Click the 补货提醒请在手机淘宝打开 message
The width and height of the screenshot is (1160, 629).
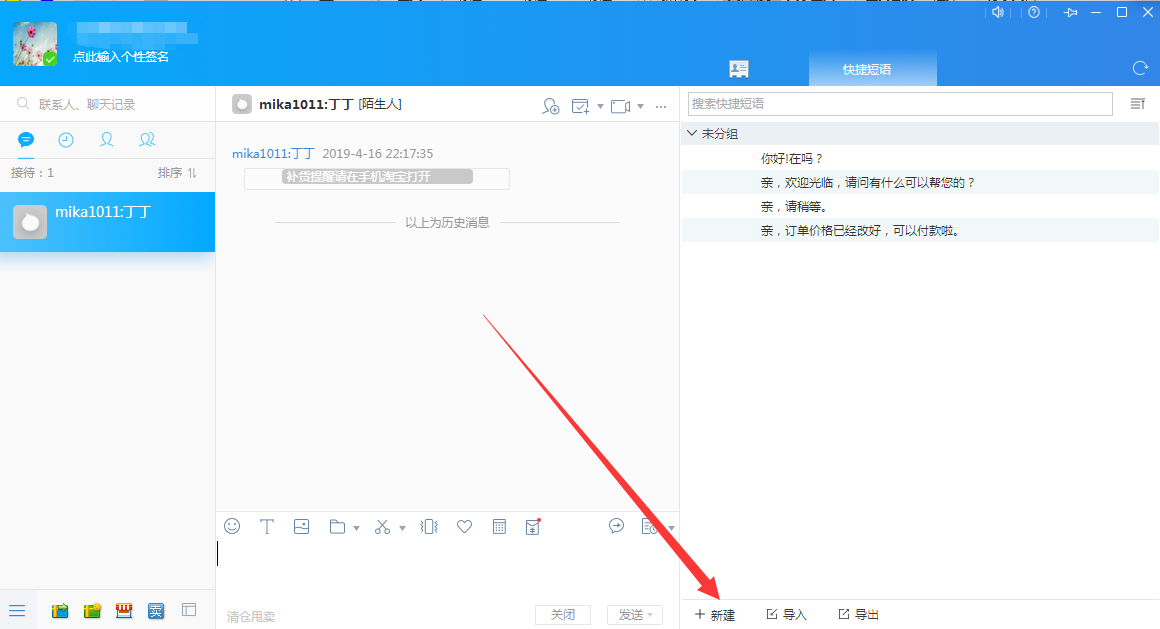click(377, 177)
